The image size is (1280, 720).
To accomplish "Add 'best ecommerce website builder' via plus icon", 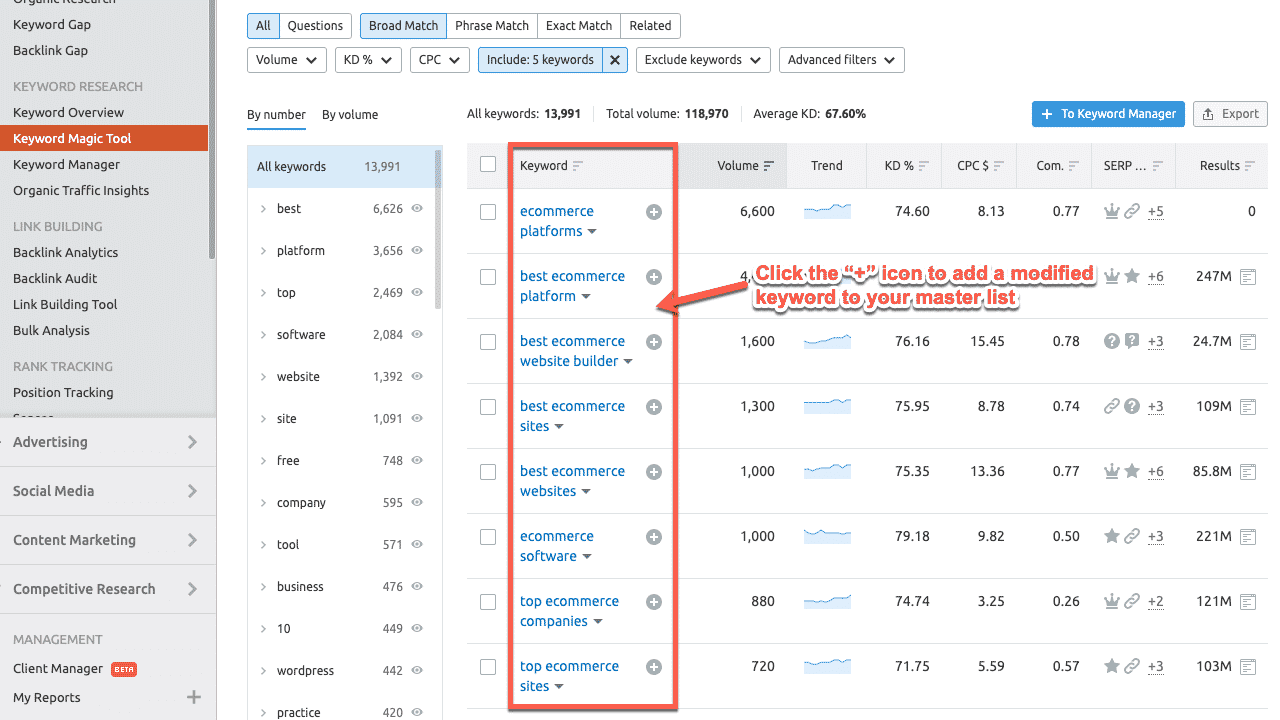I will [654, 342].
